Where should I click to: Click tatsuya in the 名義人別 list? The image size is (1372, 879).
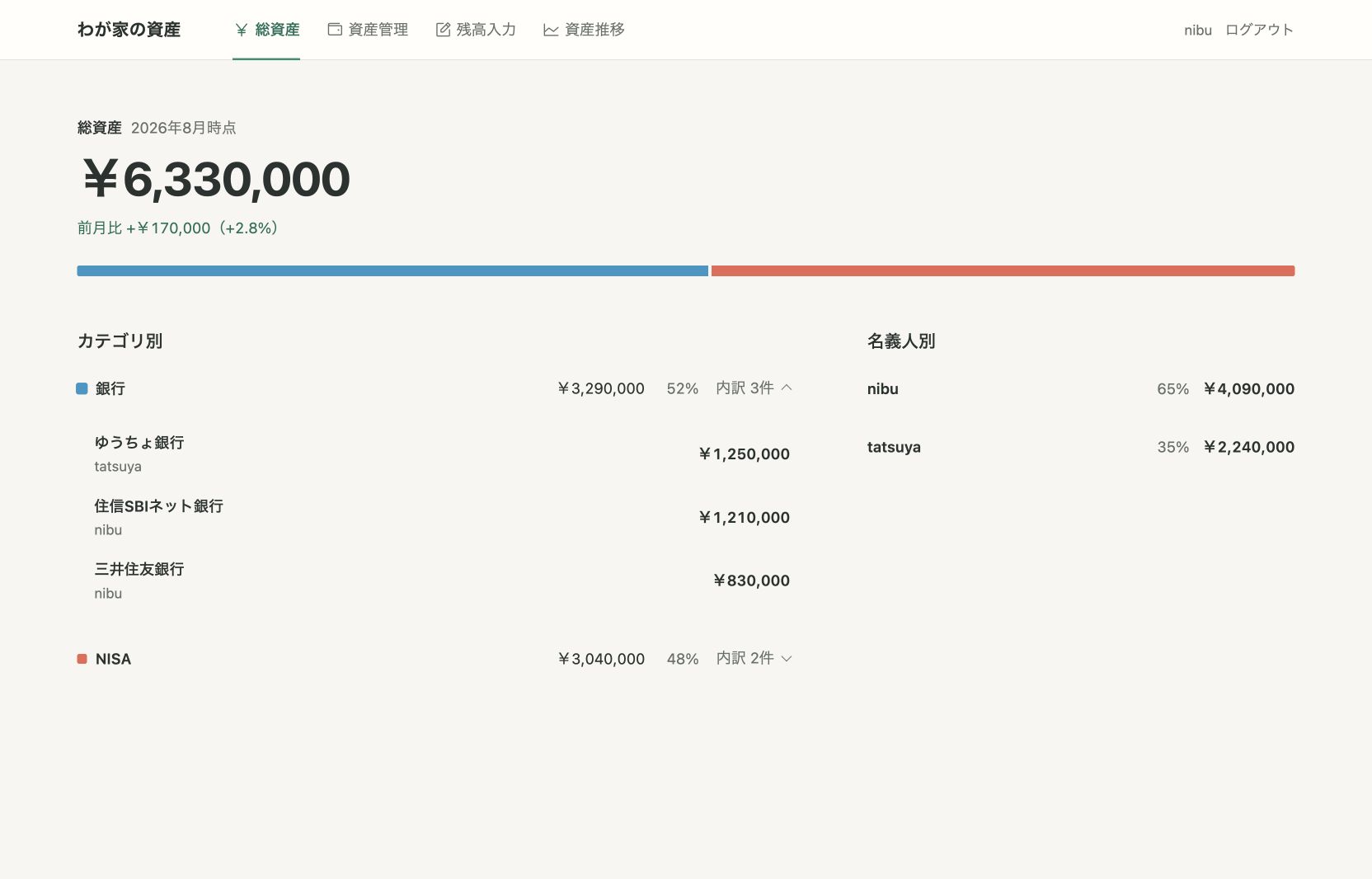click(x=894, y=447)
